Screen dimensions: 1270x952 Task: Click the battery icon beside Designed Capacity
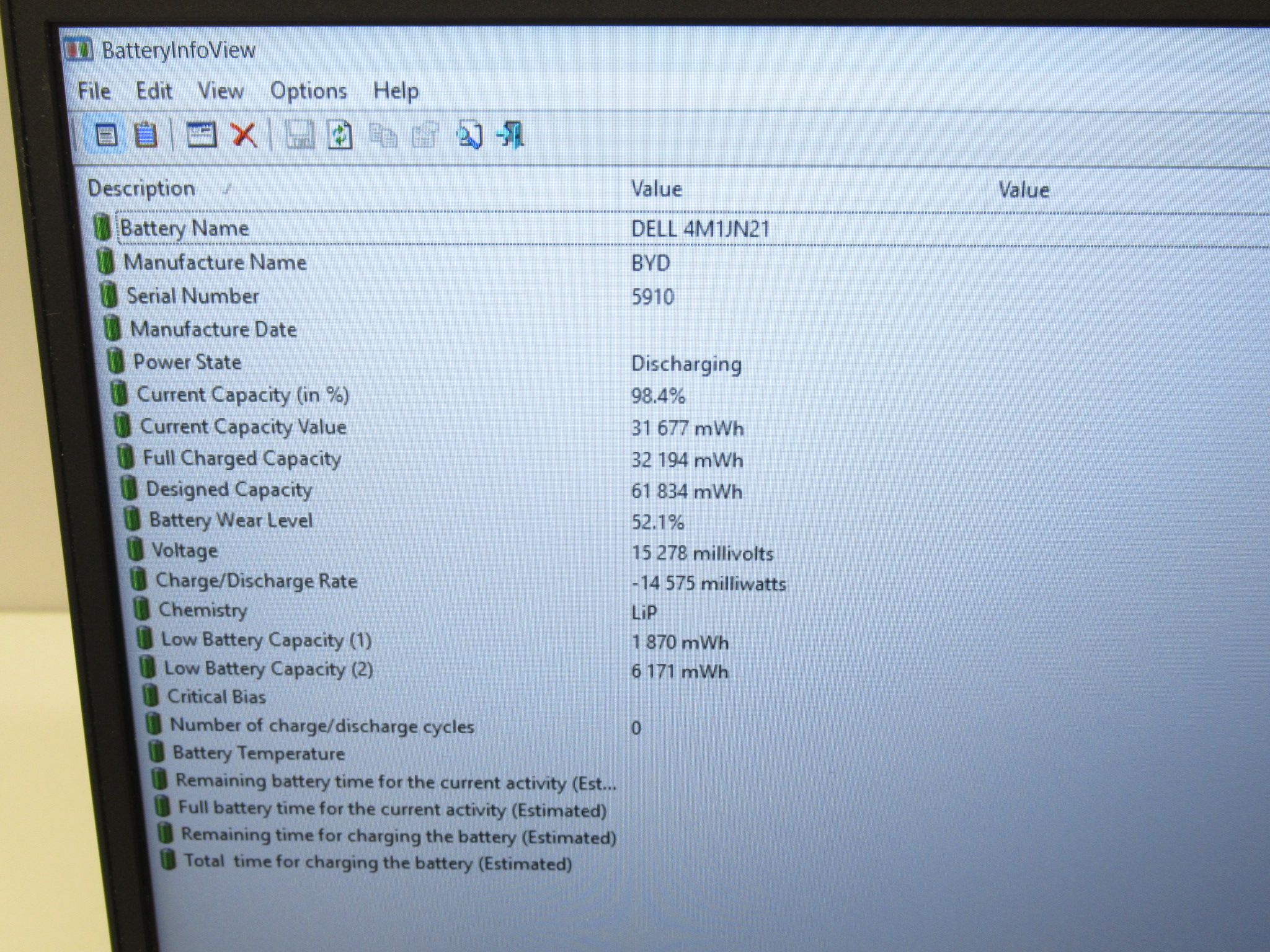[129, 488]
